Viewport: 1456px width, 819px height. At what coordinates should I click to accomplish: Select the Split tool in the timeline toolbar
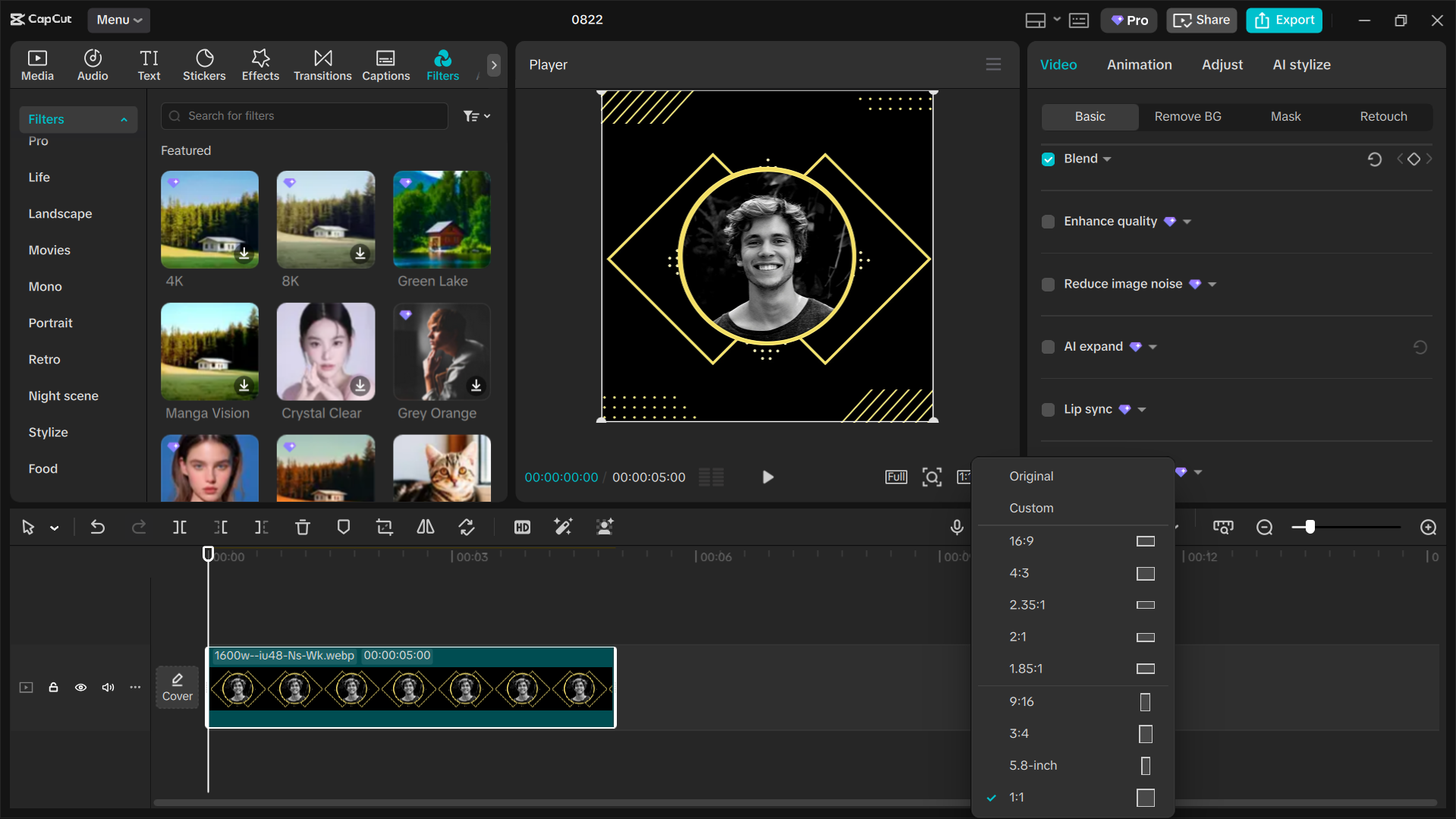pyautogui.click(x=179, y=527)
